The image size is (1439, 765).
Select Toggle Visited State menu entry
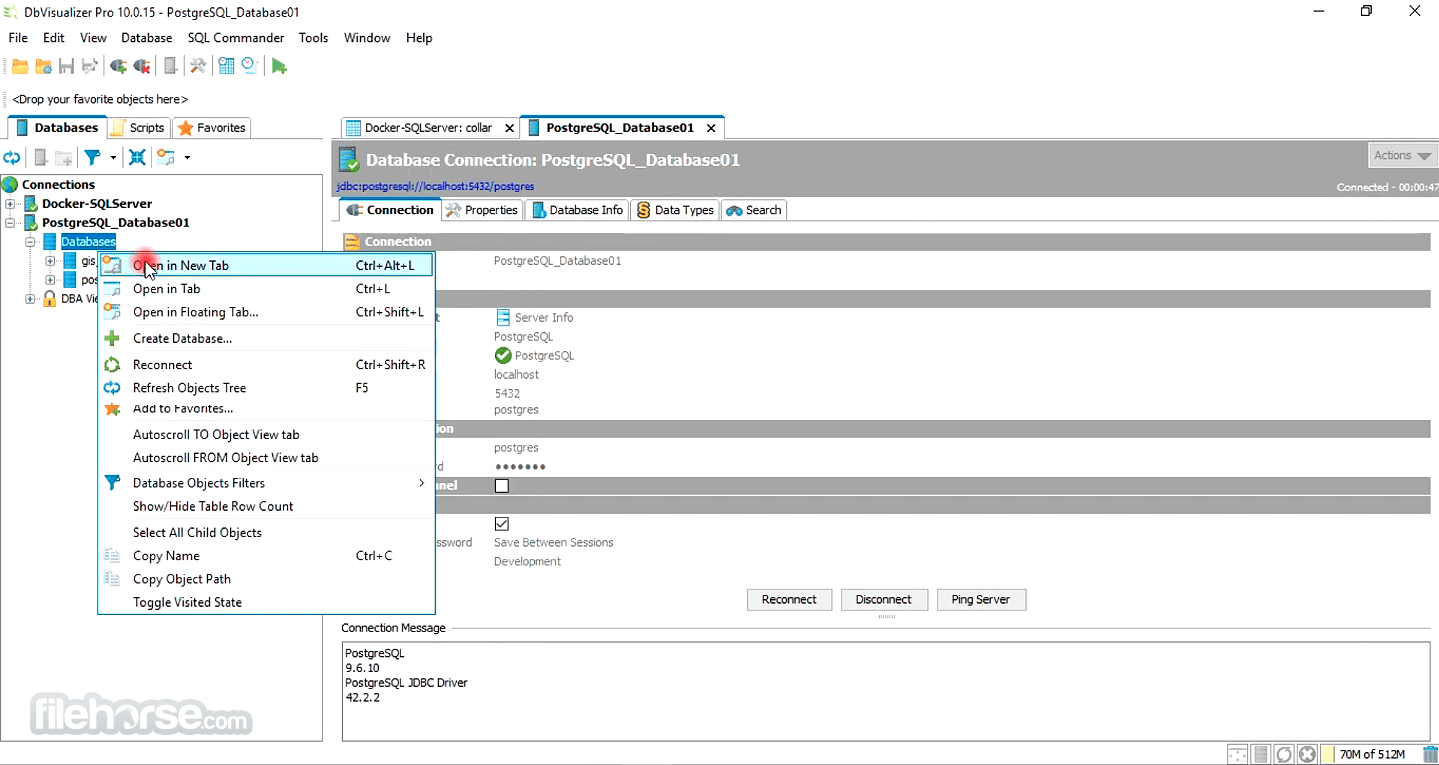(x=266, y=602)
